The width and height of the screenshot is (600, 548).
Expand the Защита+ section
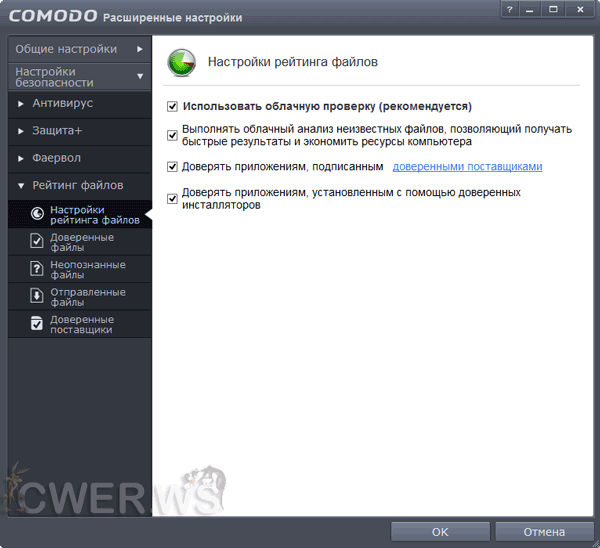pos(62,131)
